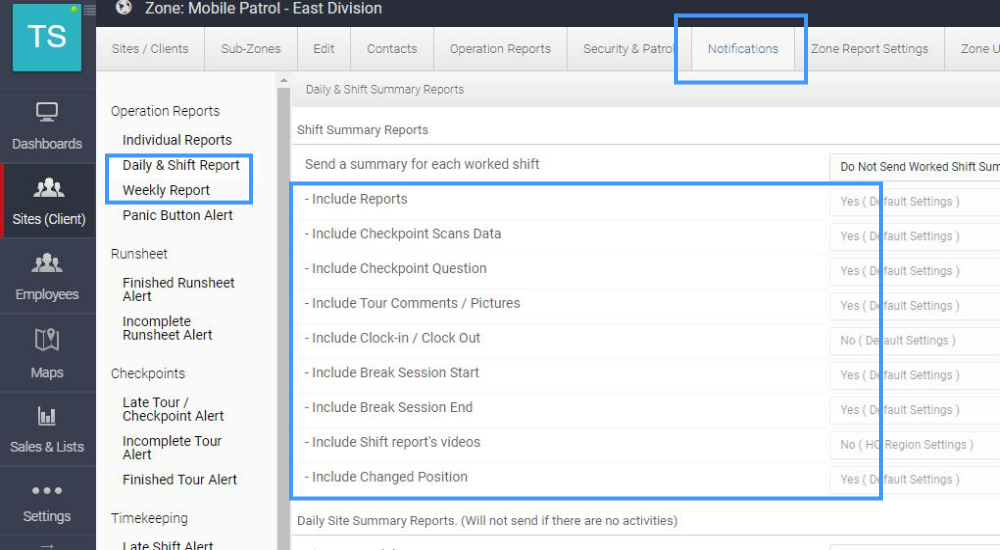Open Late Tour / Checkpoint Alert

pyautogui.click(x=173, y=409)
